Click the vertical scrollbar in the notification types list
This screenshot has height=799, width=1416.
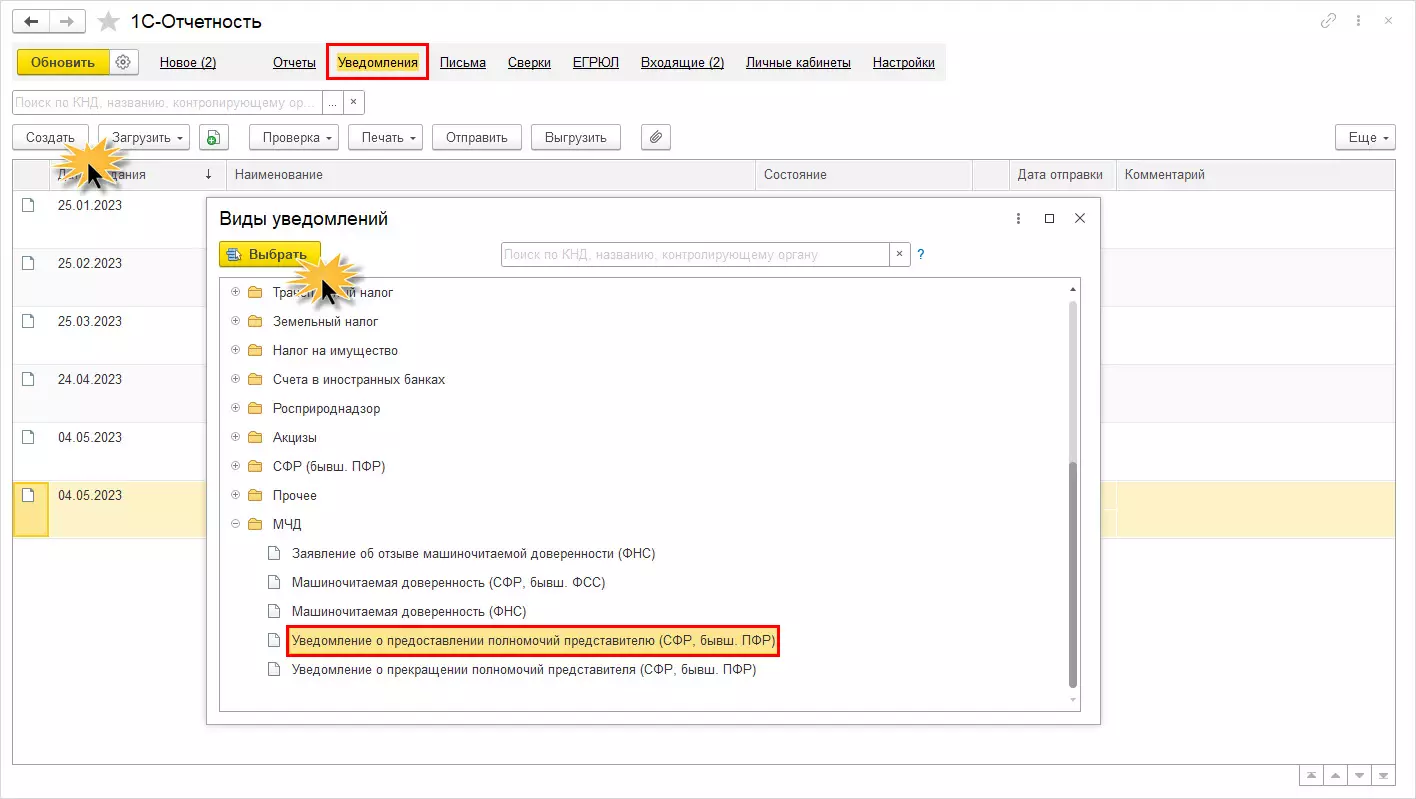(x=1073, y=575)
